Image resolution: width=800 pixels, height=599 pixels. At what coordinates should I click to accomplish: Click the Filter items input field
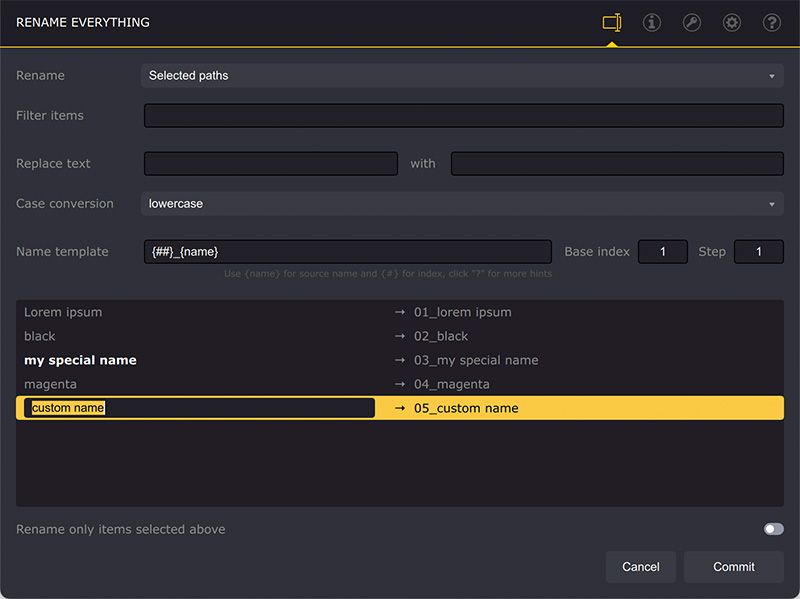point(462,115)
